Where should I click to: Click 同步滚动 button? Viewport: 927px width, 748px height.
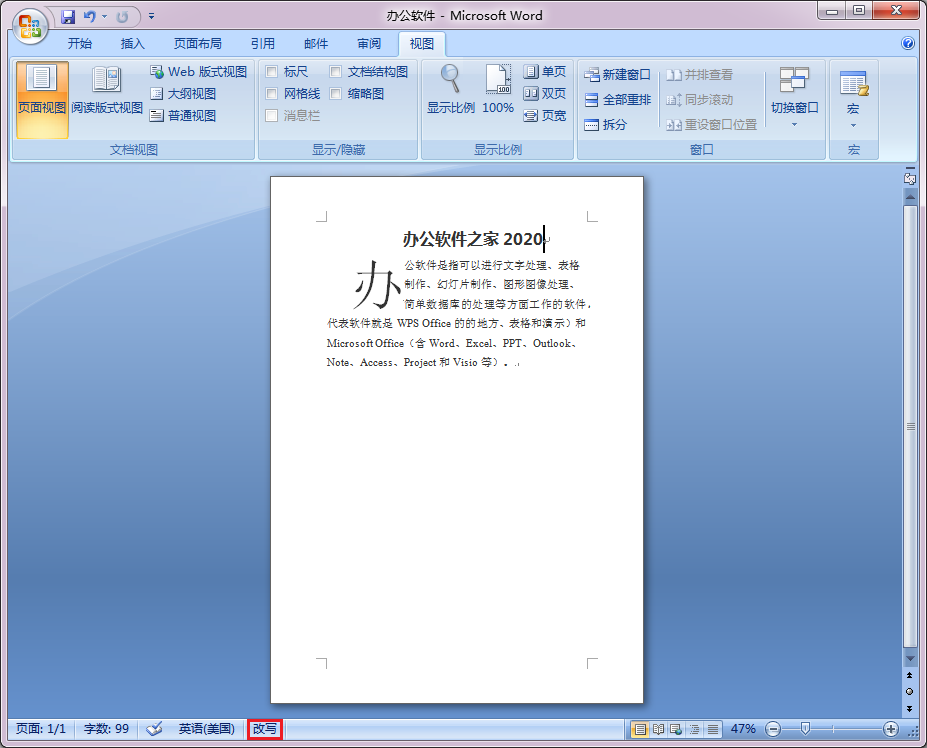point(699,99)
